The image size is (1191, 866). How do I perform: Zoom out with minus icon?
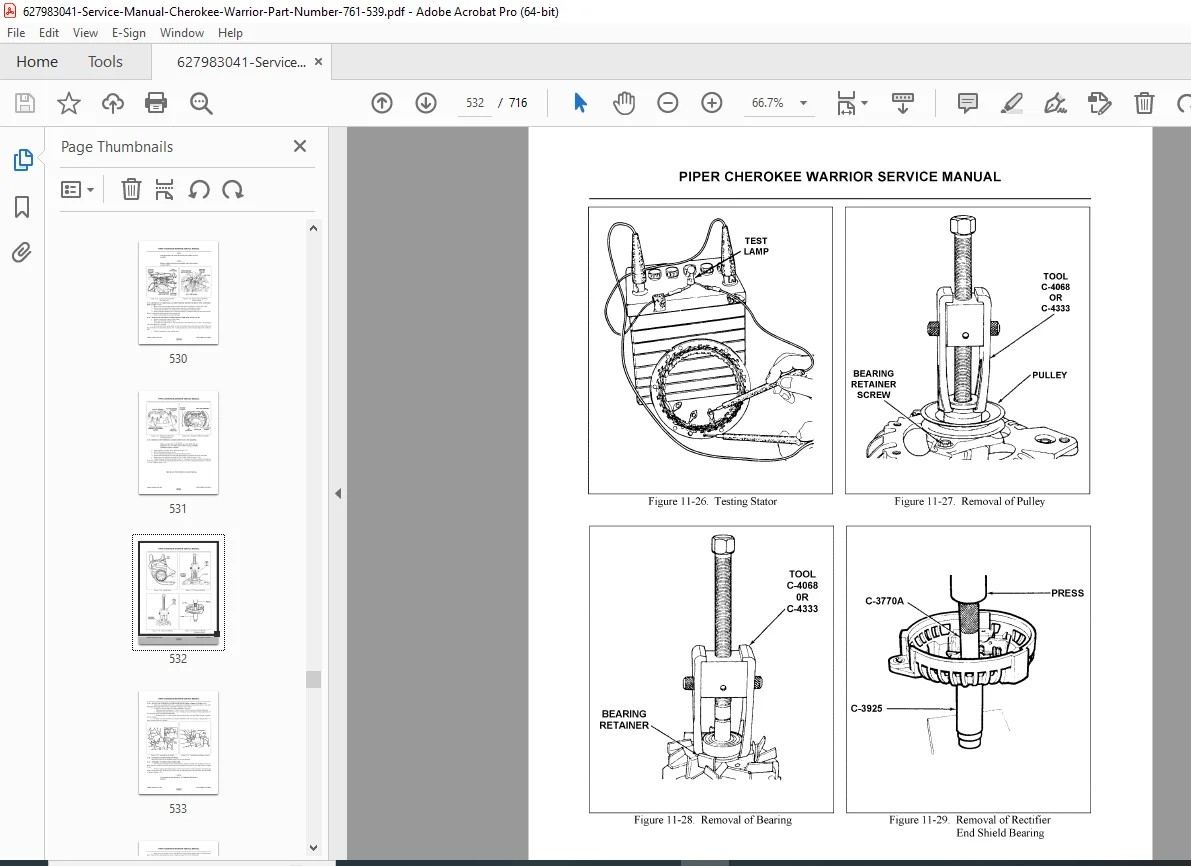tap(668, 103)
